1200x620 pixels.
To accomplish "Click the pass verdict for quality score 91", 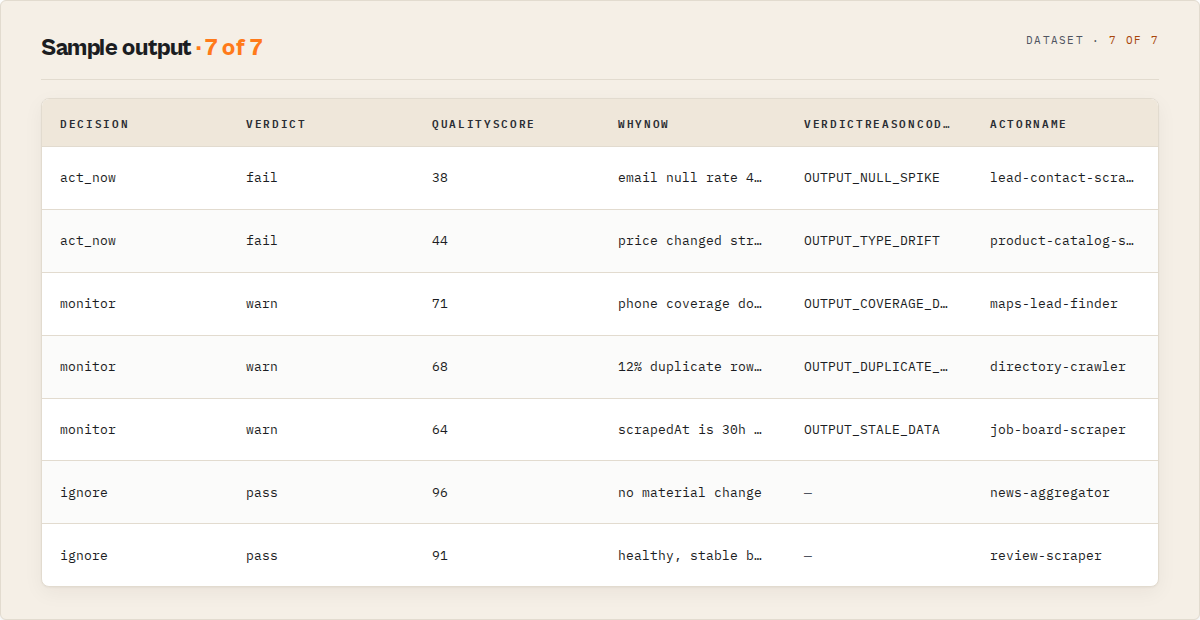I will (262, 556).
